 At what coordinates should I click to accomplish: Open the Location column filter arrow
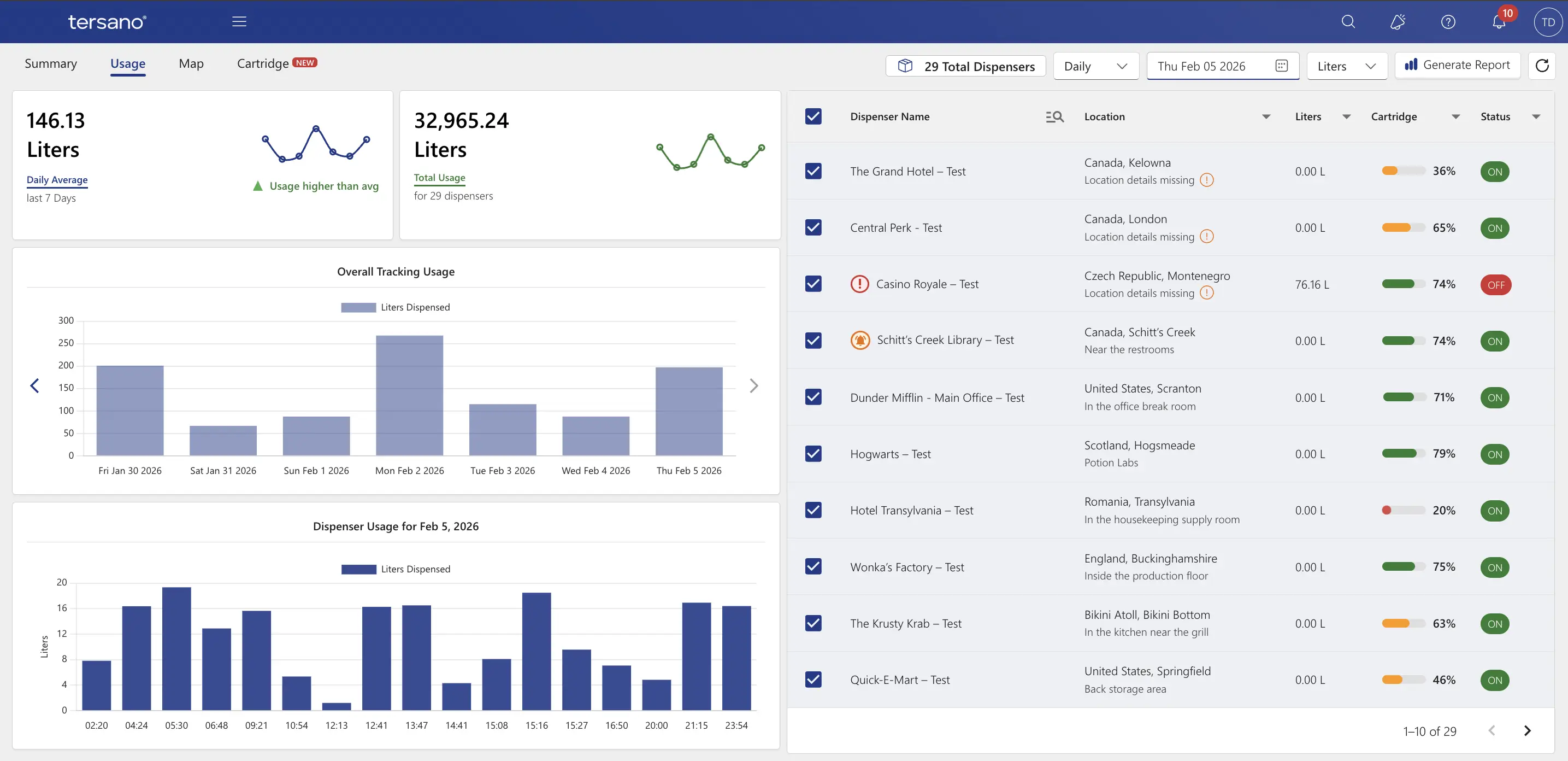[x=1266, y=117]
